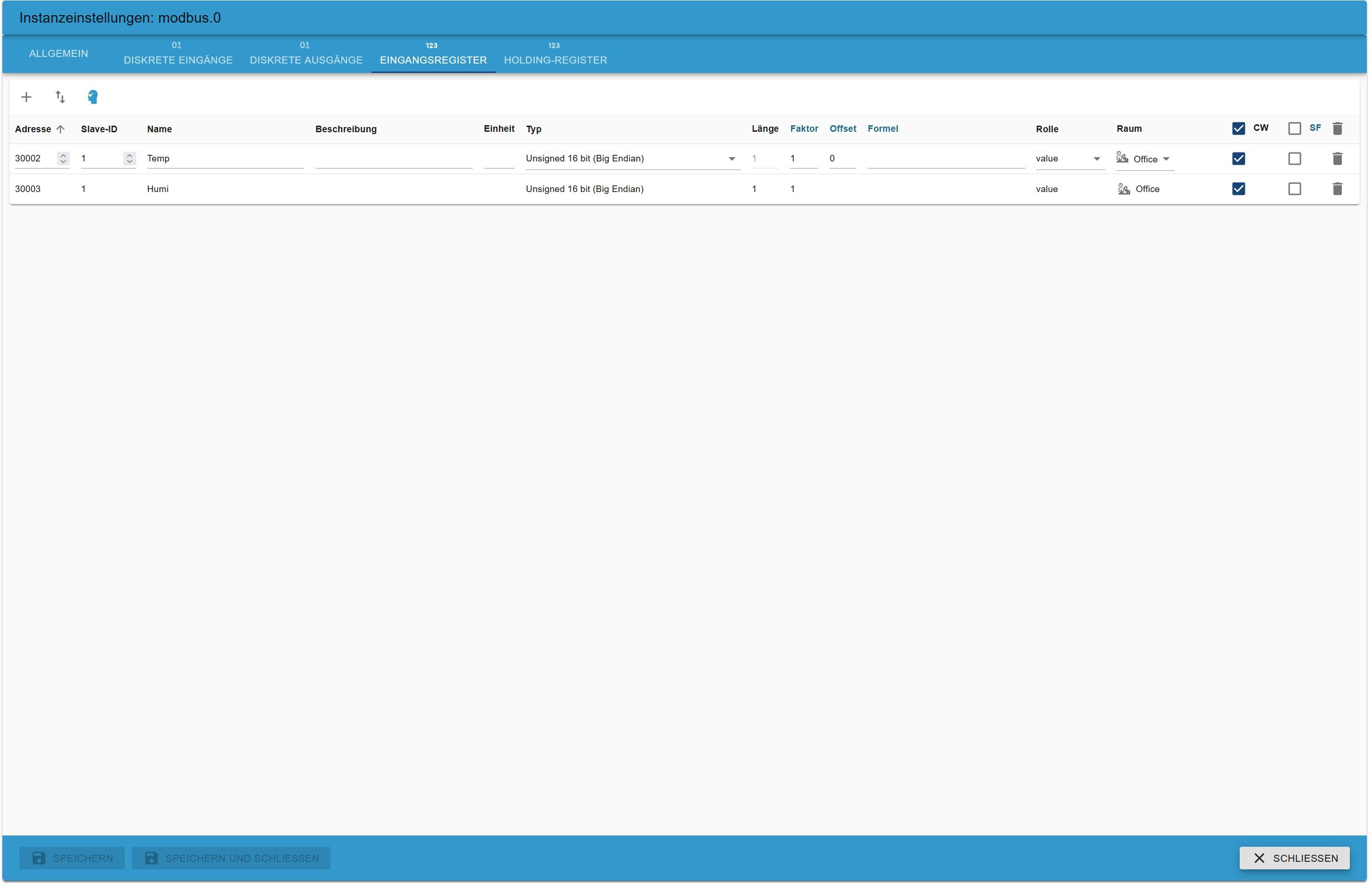Open the Diskrete Eingänge tab
Image resolution: width=1372 pixels, height=883 pixels.
click(178, 55)
